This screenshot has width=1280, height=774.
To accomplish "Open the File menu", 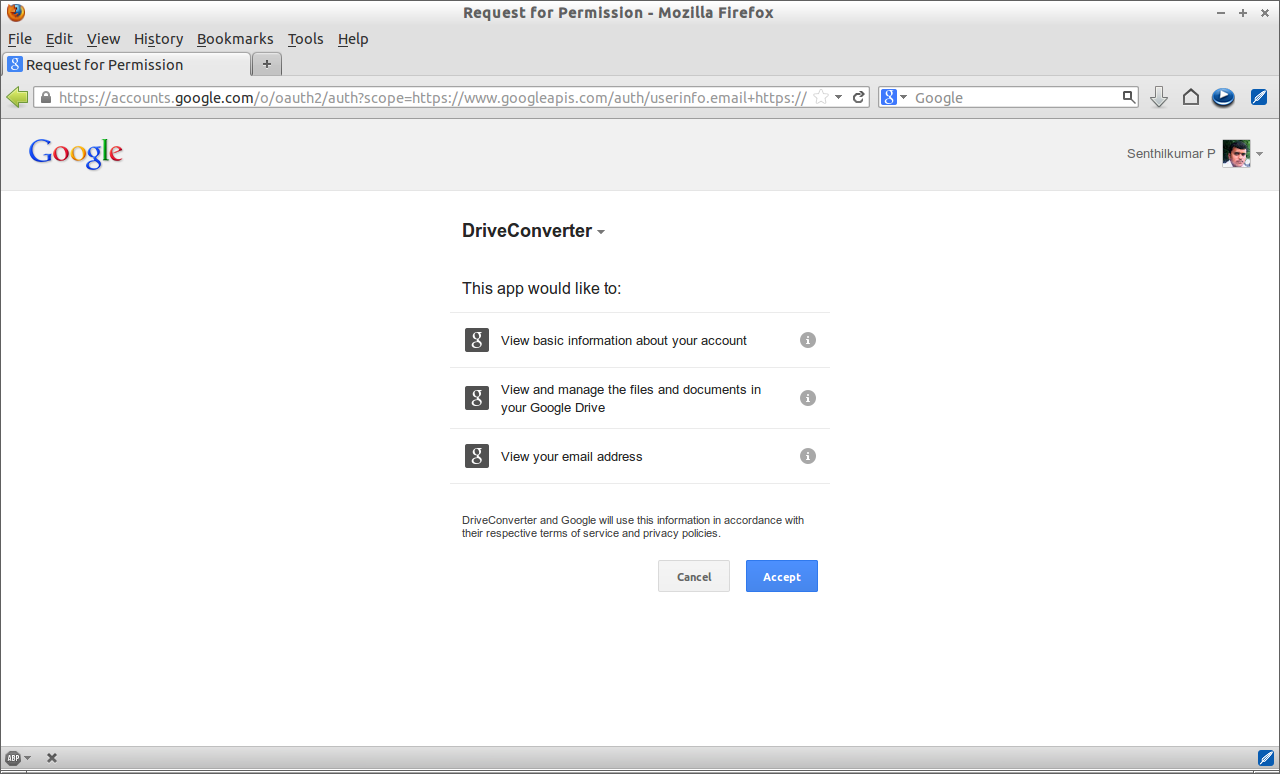I will 20,39.
